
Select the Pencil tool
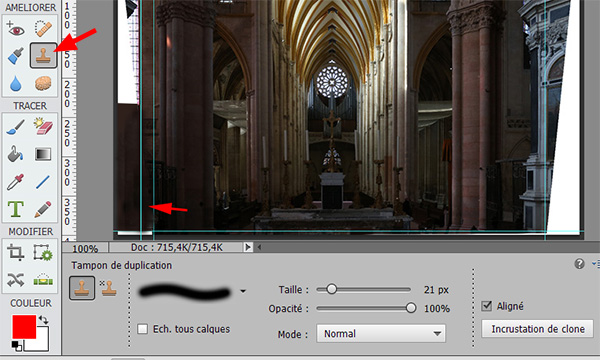point(43,209)
